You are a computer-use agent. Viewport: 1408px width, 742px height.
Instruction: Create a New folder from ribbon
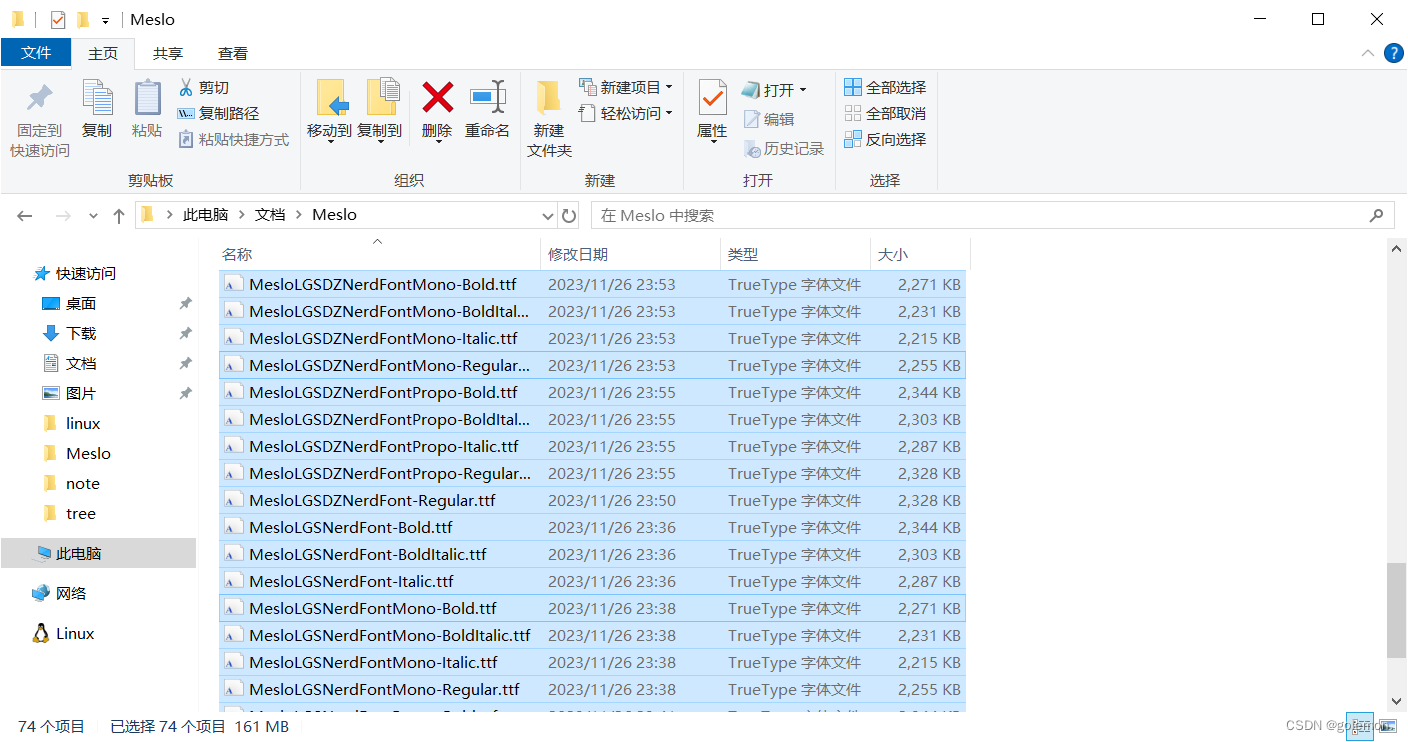pos(549,119)
